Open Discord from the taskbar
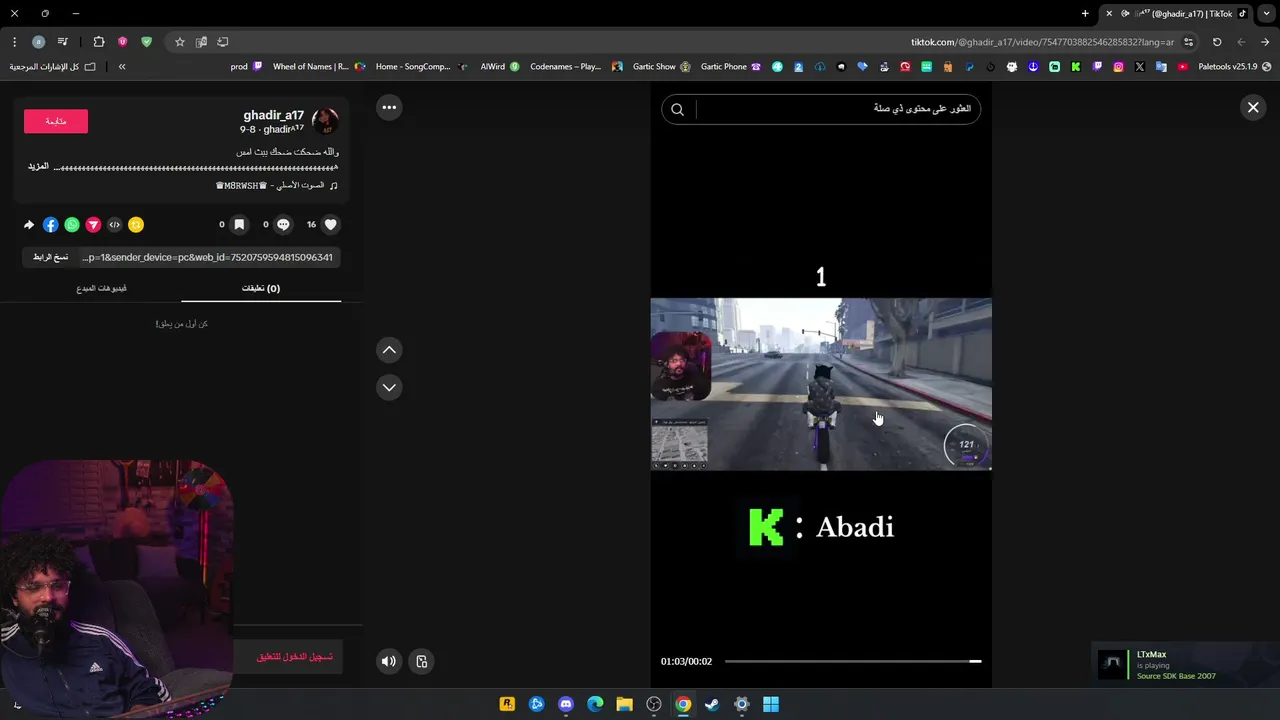The height and width of the screenshot is (720, 1280). click(x=566, y=704)
